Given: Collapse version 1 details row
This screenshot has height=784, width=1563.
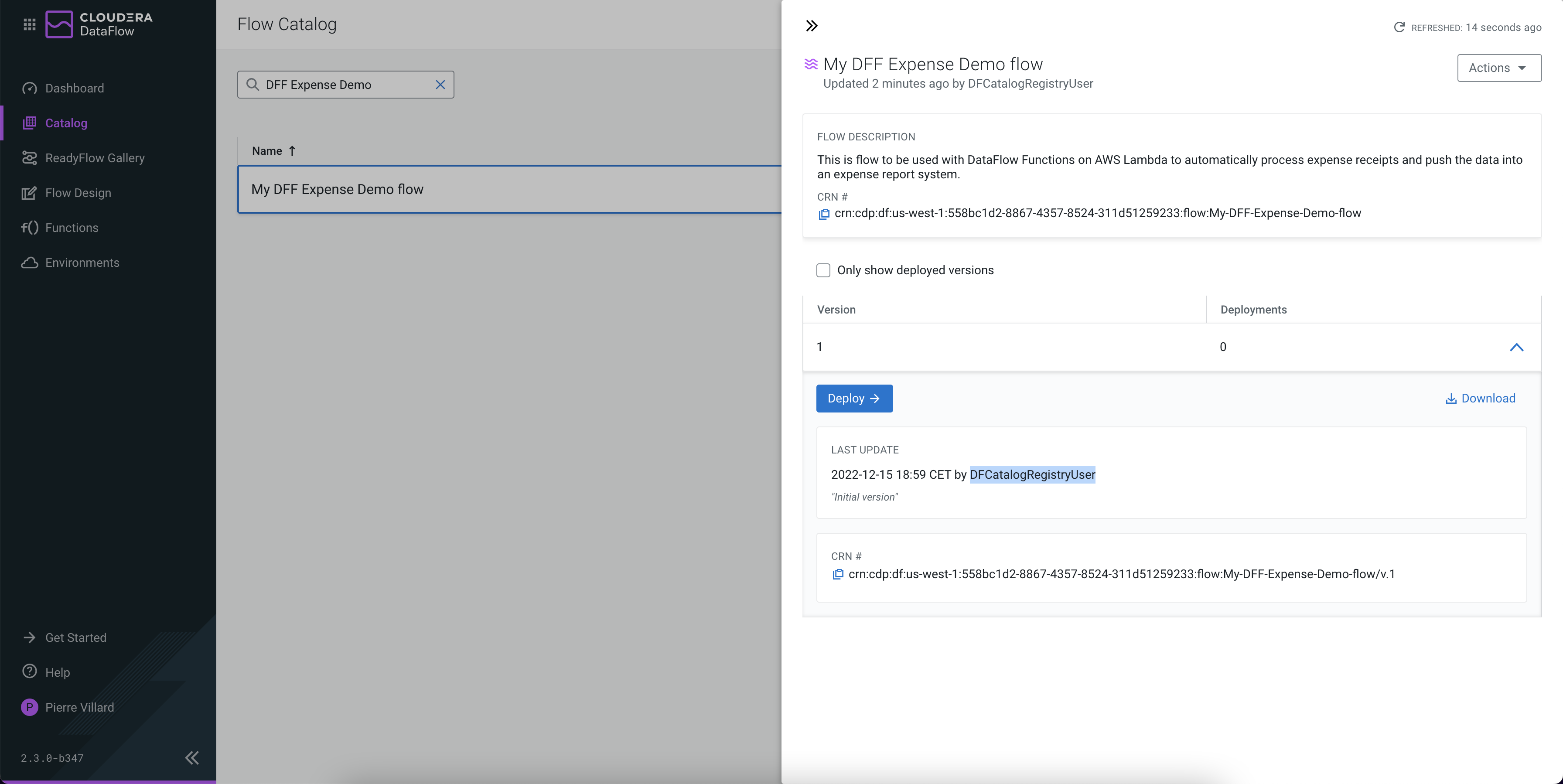Looking at the screenshot, I should tap(1515, 347).
